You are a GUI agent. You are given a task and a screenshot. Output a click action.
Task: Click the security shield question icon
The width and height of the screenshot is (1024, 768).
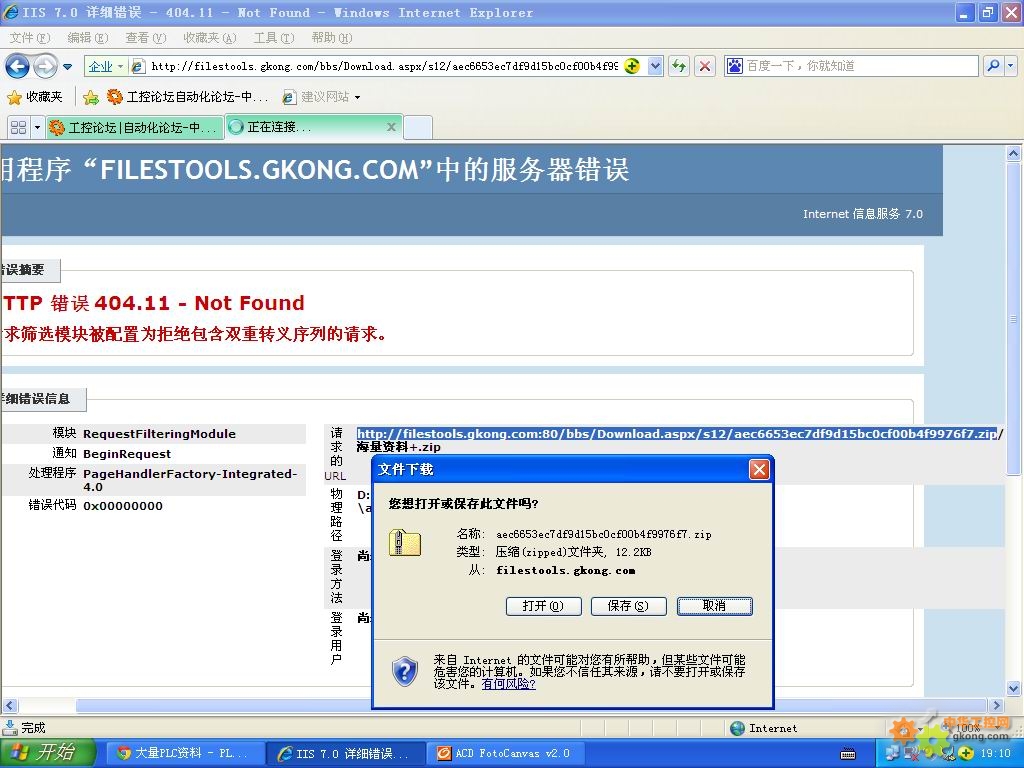point(405,671)
